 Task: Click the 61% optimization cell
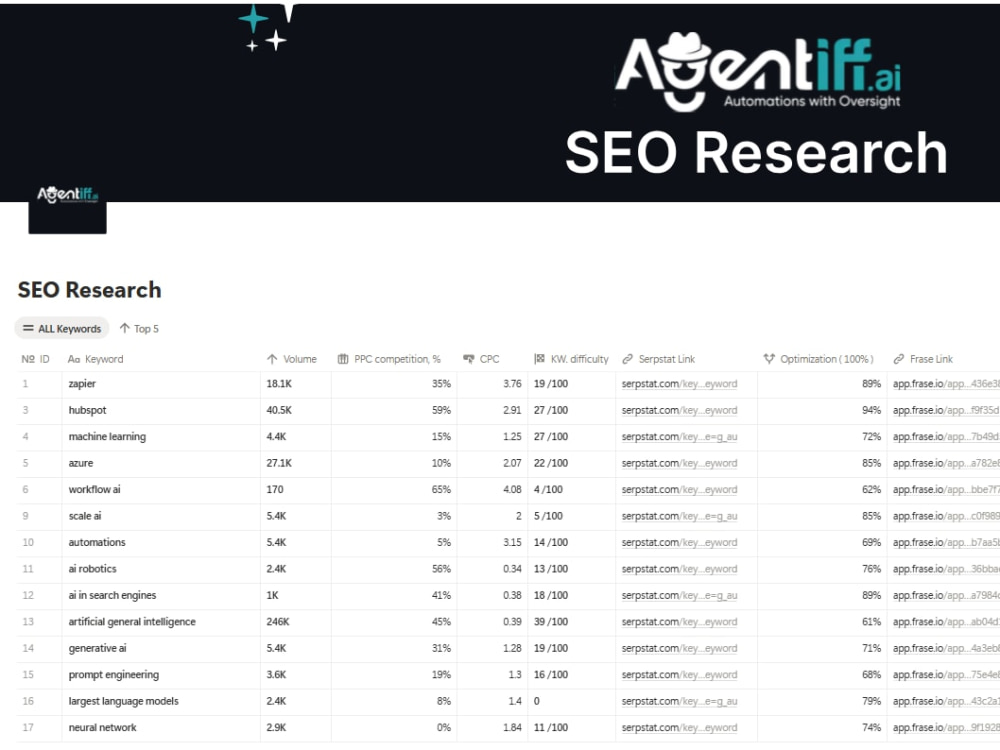[x=822, y=622]
